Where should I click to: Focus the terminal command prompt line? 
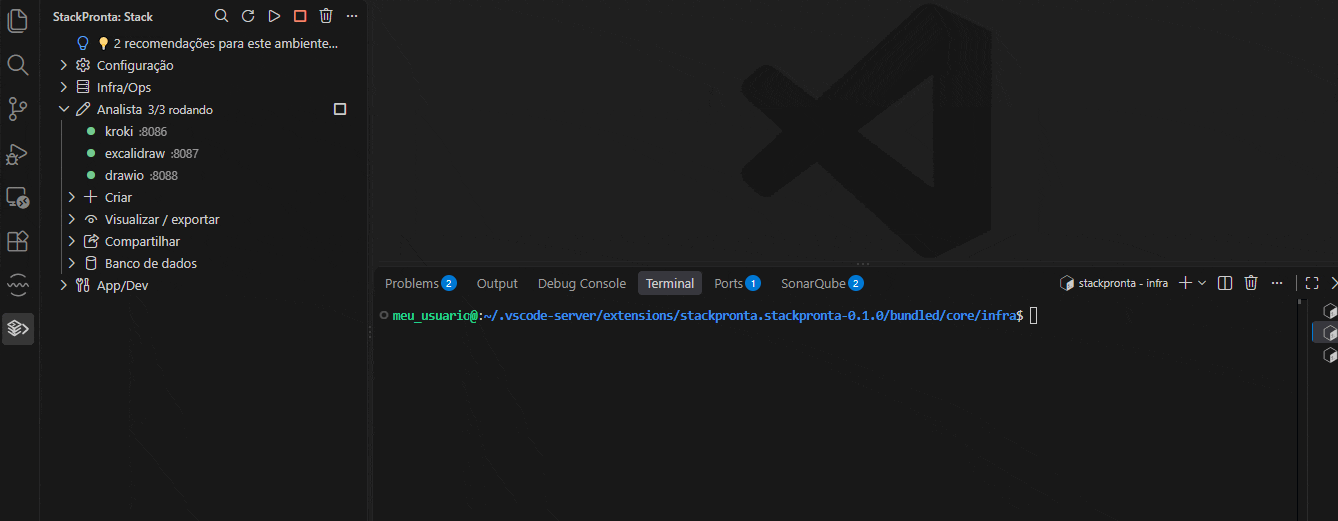pos(716,315)
